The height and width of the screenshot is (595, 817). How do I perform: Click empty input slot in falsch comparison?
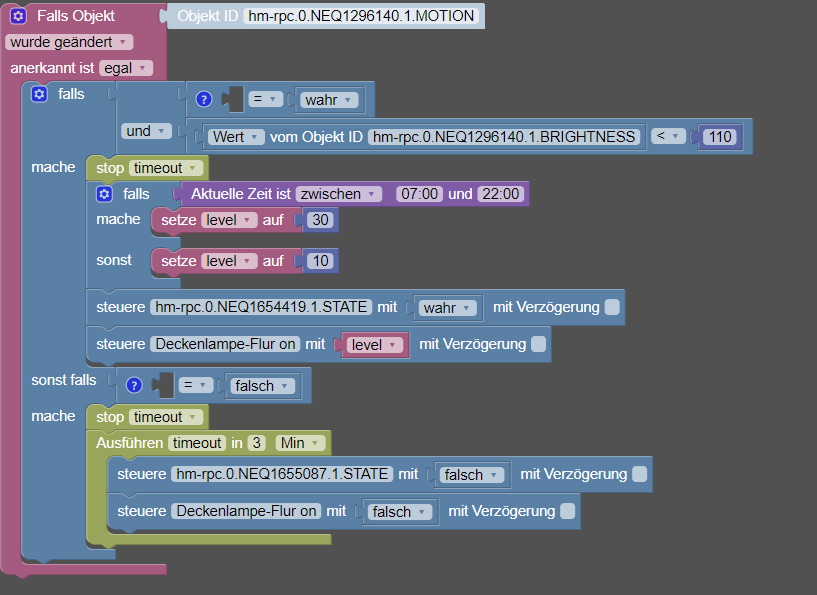pos(165,385)
